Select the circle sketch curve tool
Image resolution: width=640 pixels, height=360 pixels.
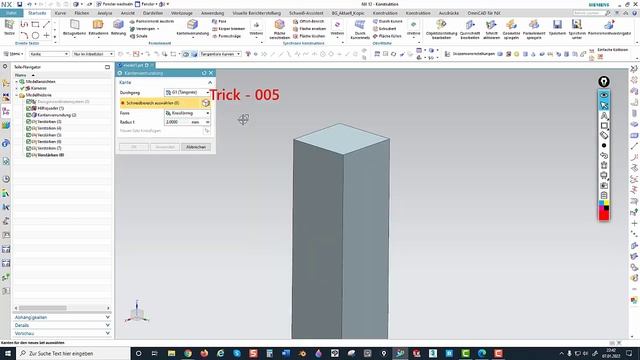point(36,36)
